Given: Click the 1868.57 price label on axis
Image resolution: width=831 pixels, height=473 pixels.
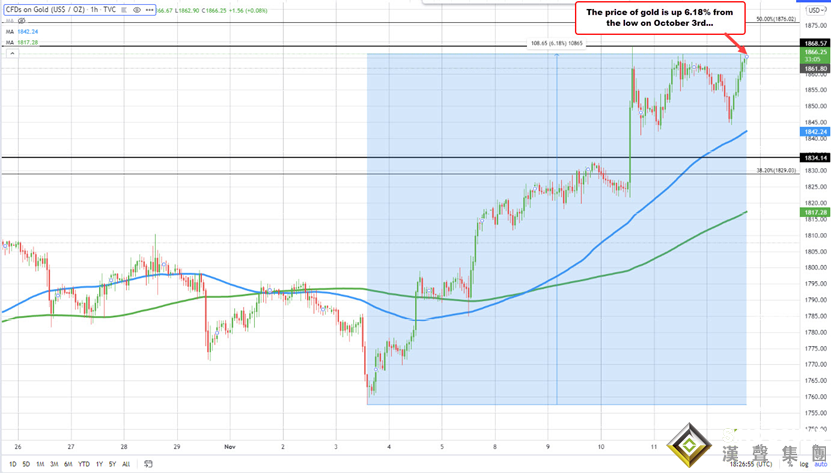Looking at the screenshot, I should click(815, 44).
